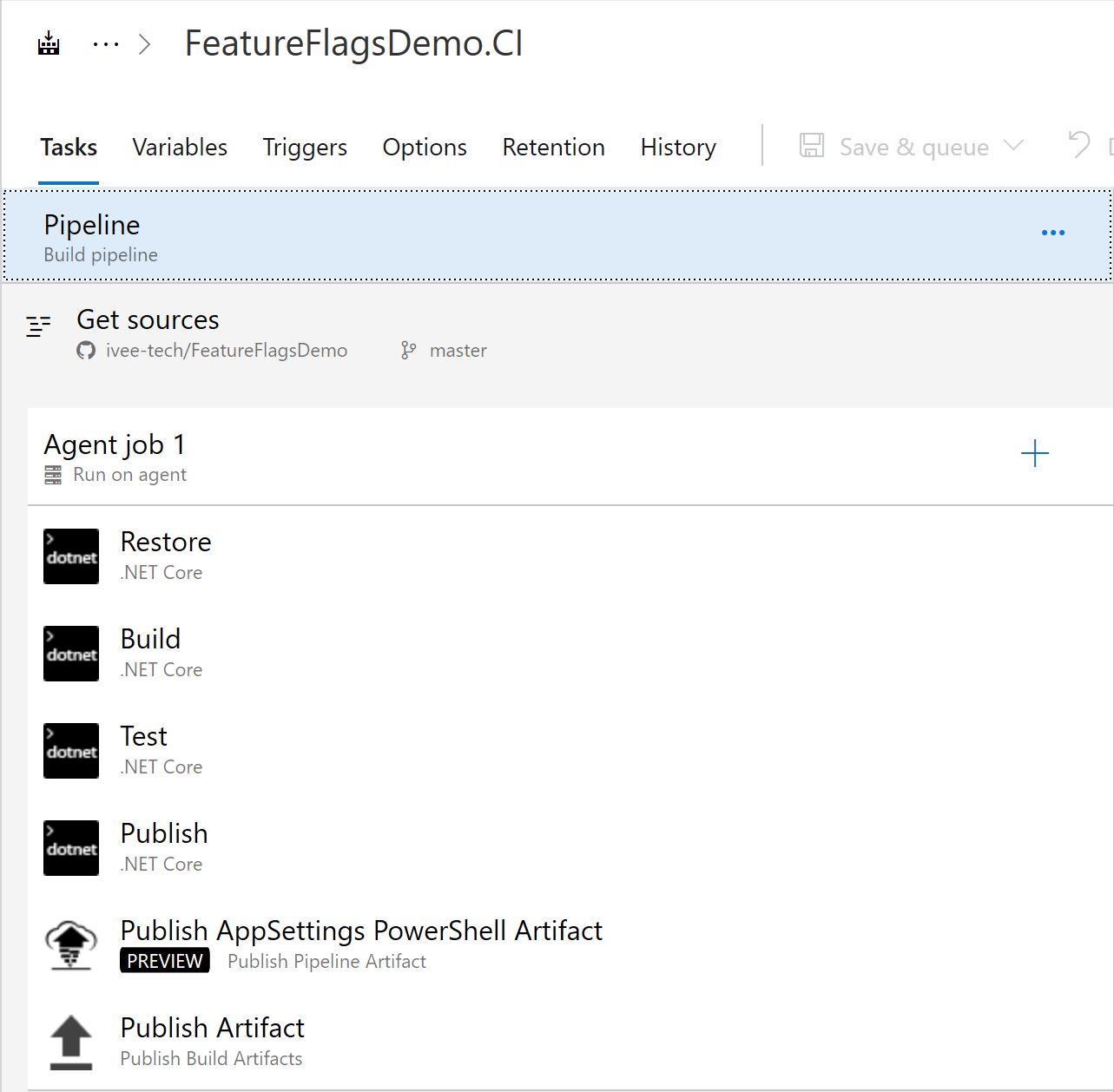Open the Pipeline three-dots more menu
This screenshot has width=1114, height=1092.
click(x=1053, y=233)
